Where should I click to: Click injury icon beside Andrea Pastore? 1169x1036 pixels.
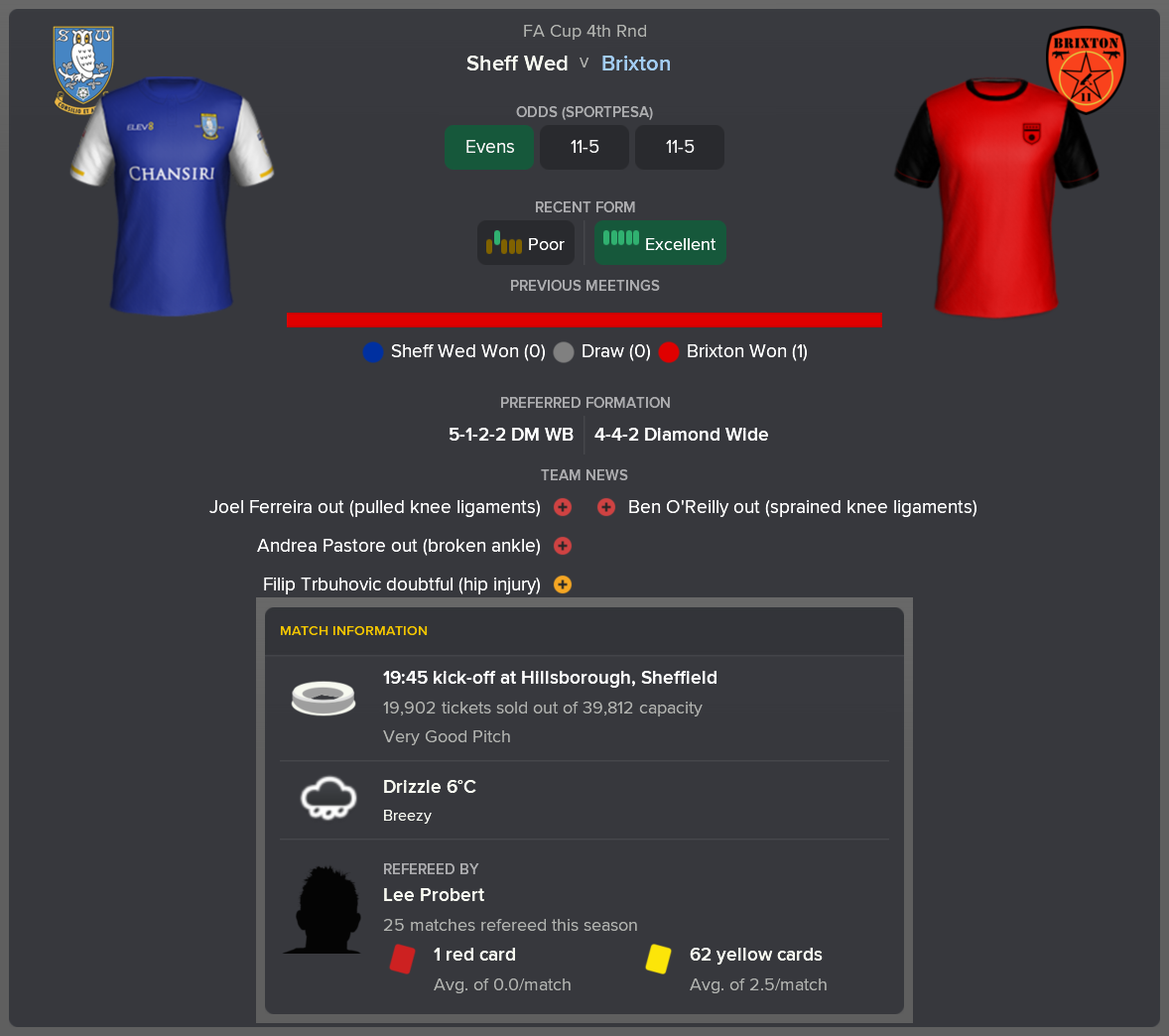point(563,547)
